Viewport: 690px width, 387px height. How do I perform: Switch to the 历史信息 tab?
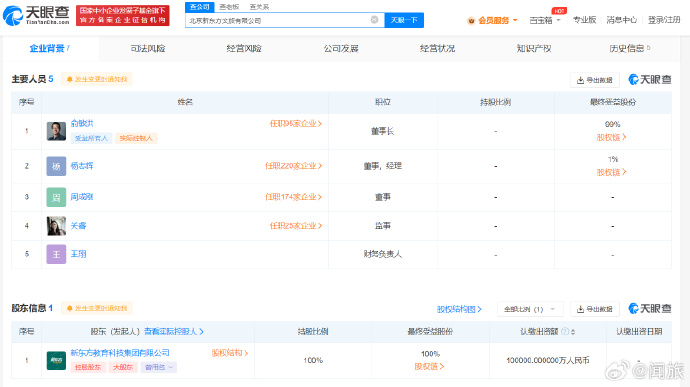(x=629, y=48)
